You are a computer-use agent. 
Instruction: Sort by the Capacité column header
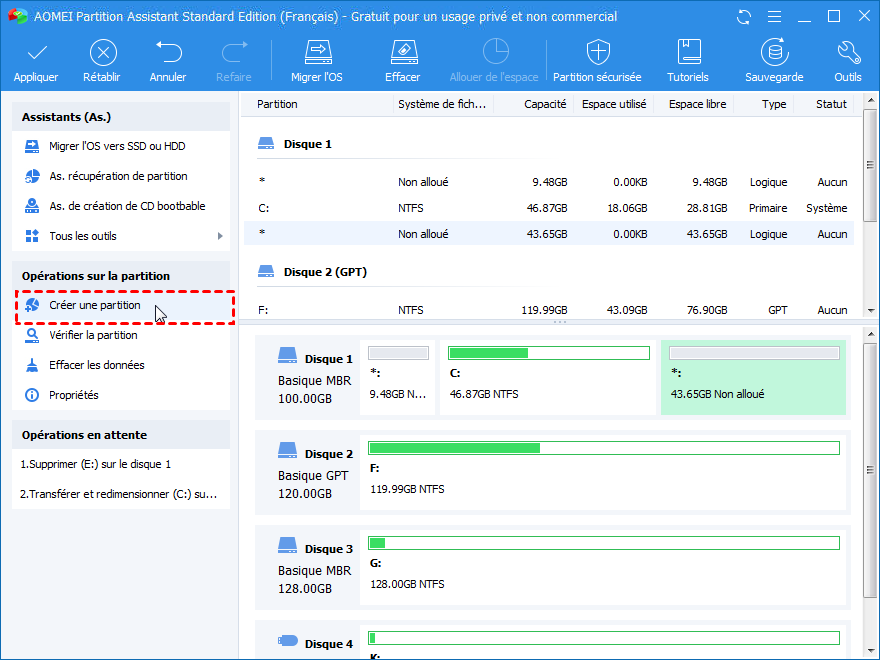[x=545, y=104]
